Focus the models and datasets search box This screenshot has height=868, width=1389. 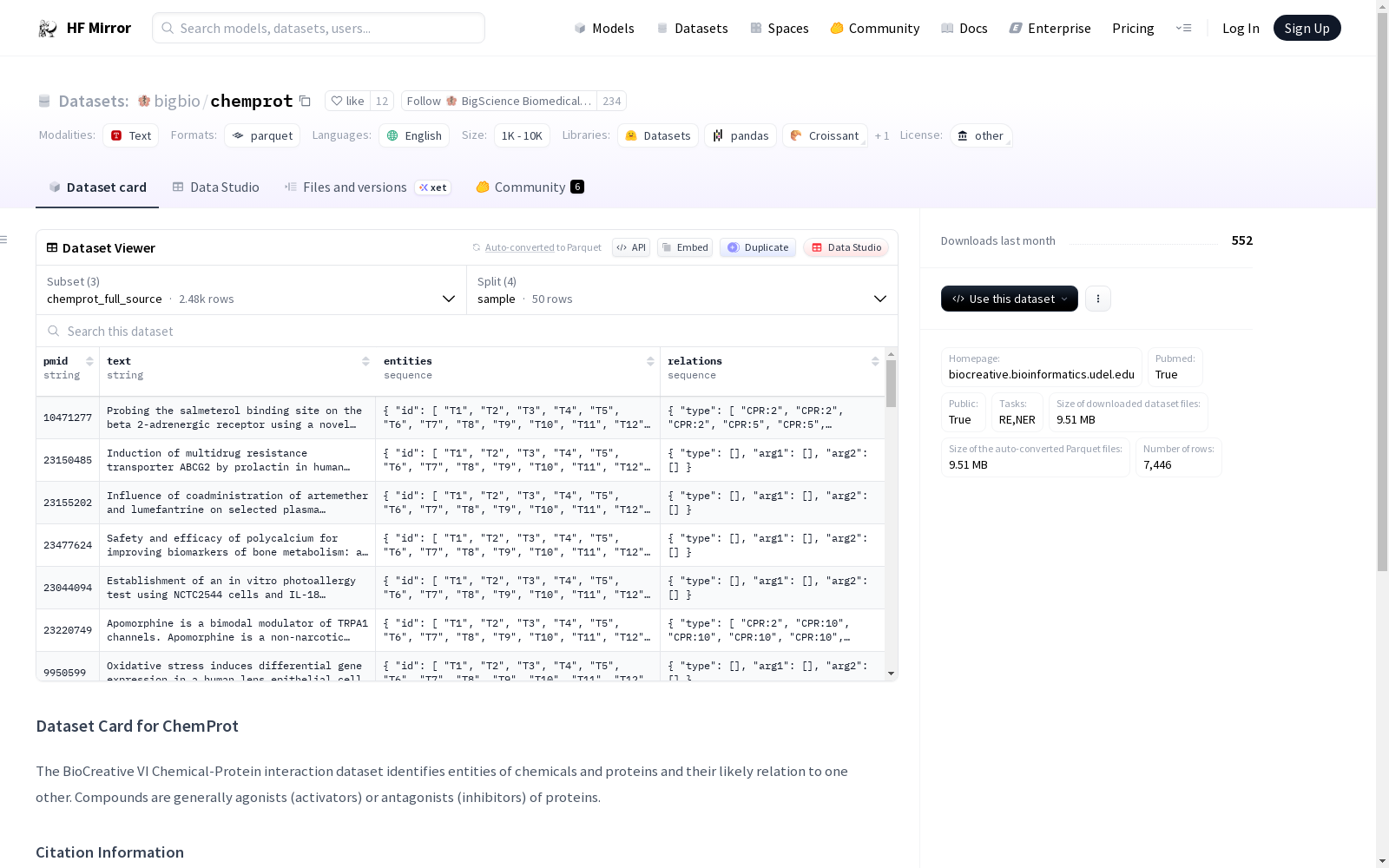click(x=319, y=28)
